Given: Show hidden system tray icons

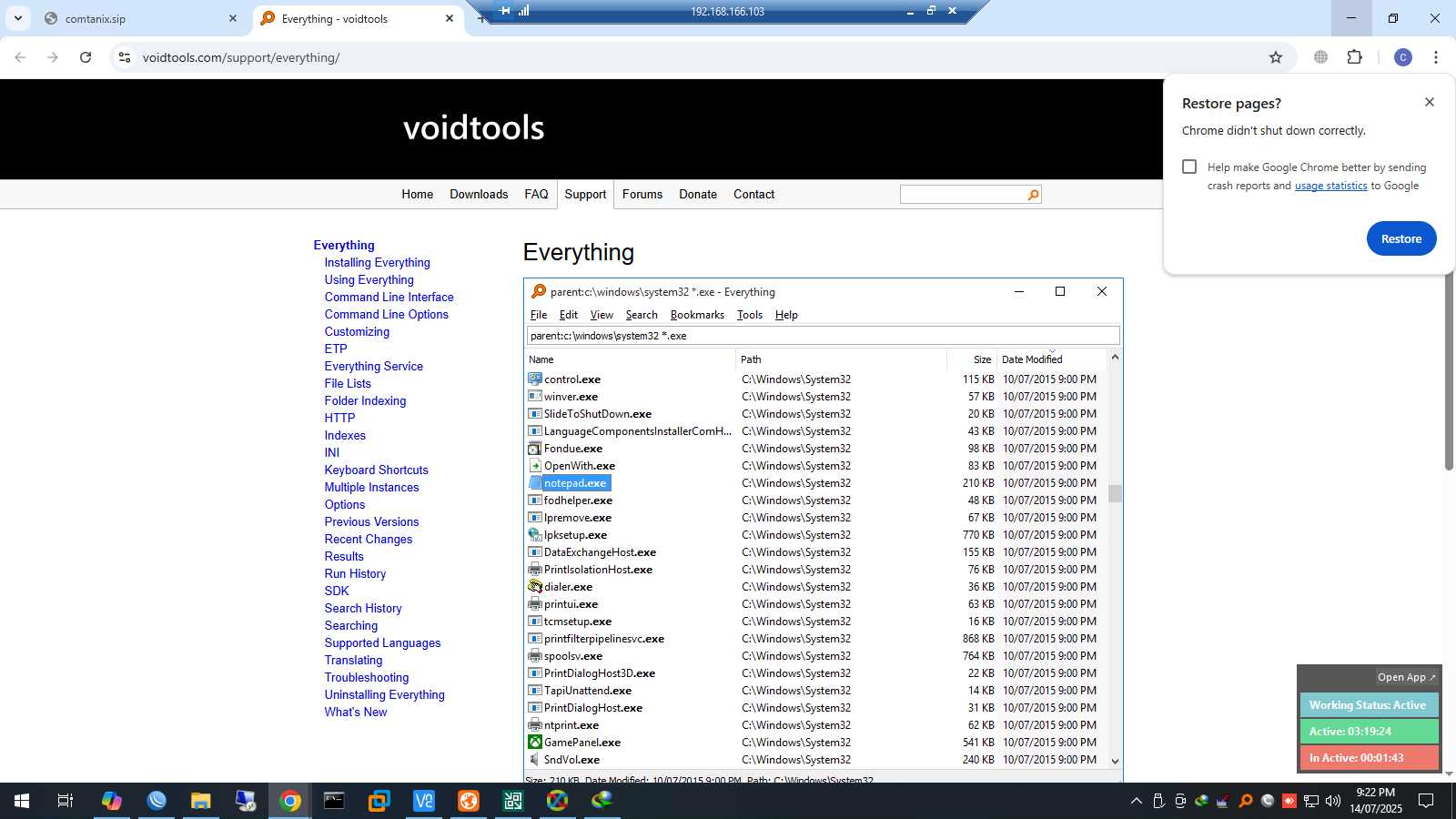Looking at the screenshot, I should [1136, 801].
